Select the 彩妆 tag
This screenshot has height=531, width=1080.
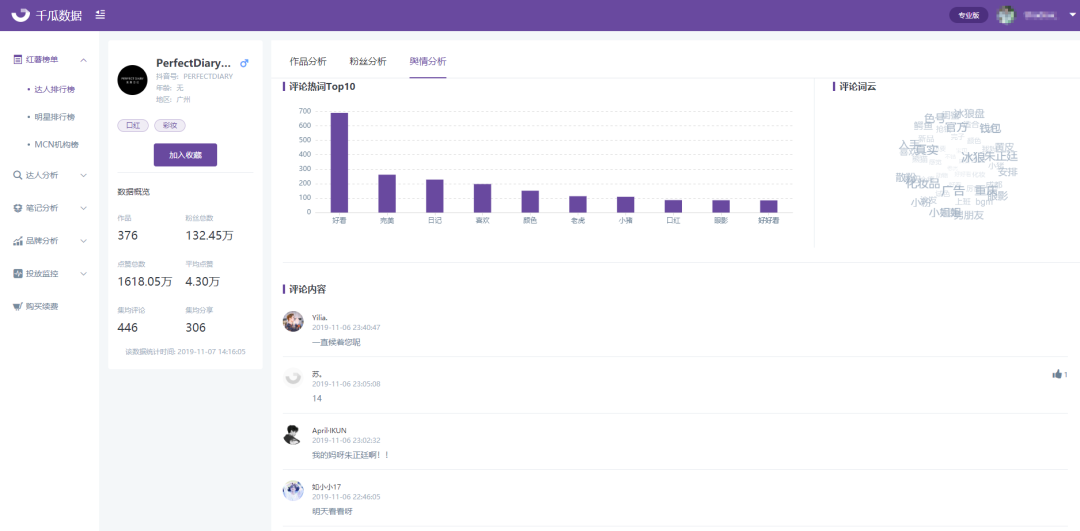(170, 125)
